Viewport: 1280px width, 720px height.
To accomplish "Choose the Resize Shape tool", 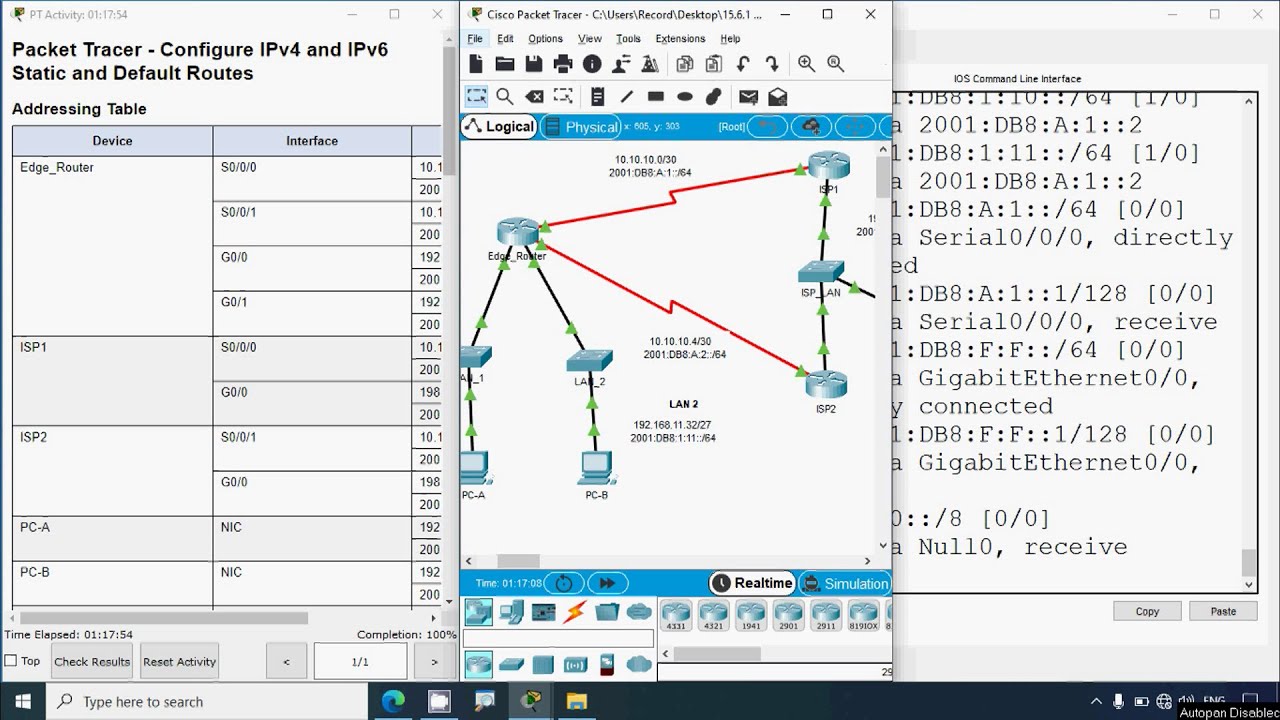I will pyautogui.click(x=563, y=96).
